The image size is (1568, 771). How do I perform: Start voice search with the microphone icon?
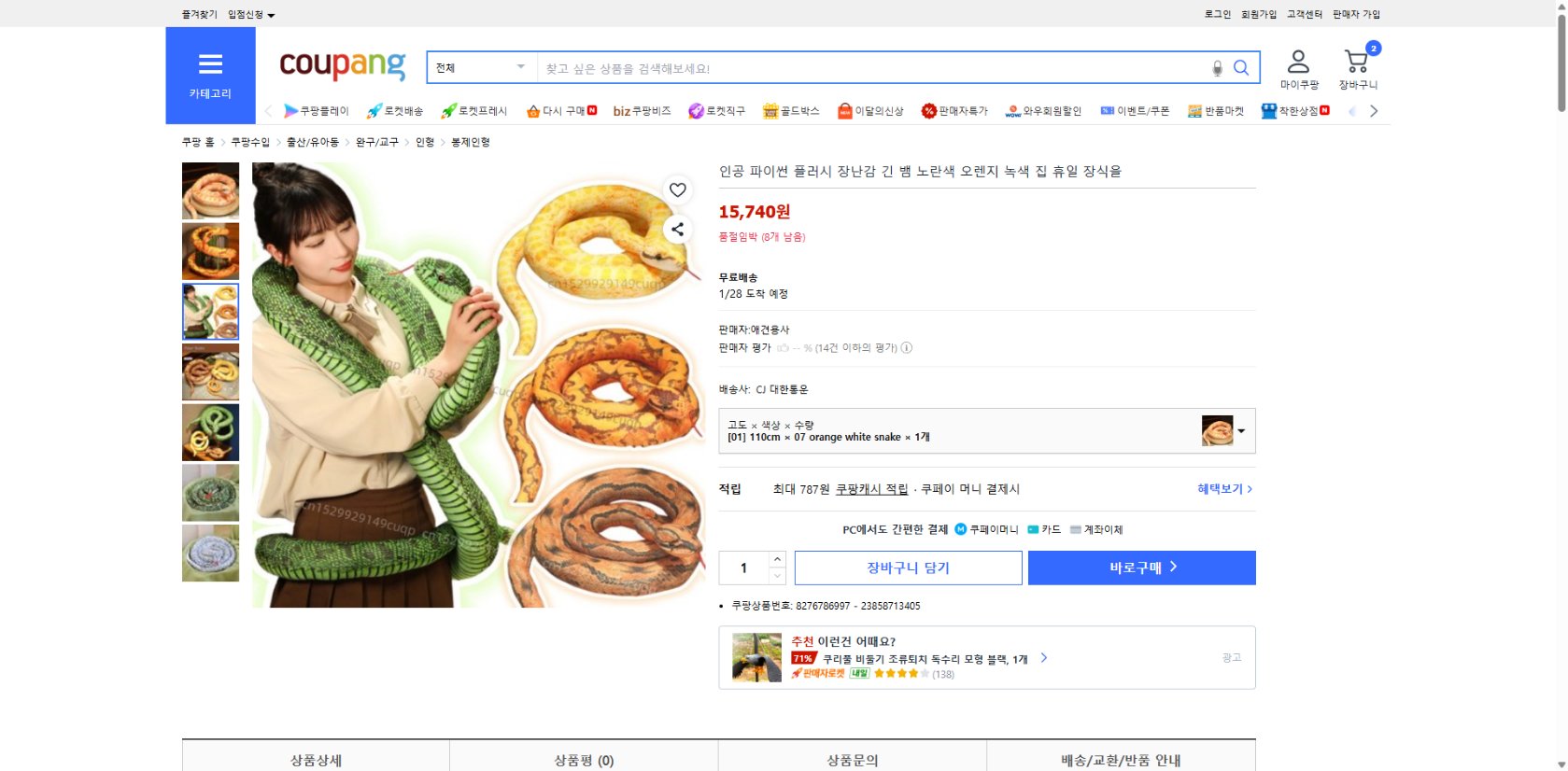pyautogui.click(x=1216, y=67)
